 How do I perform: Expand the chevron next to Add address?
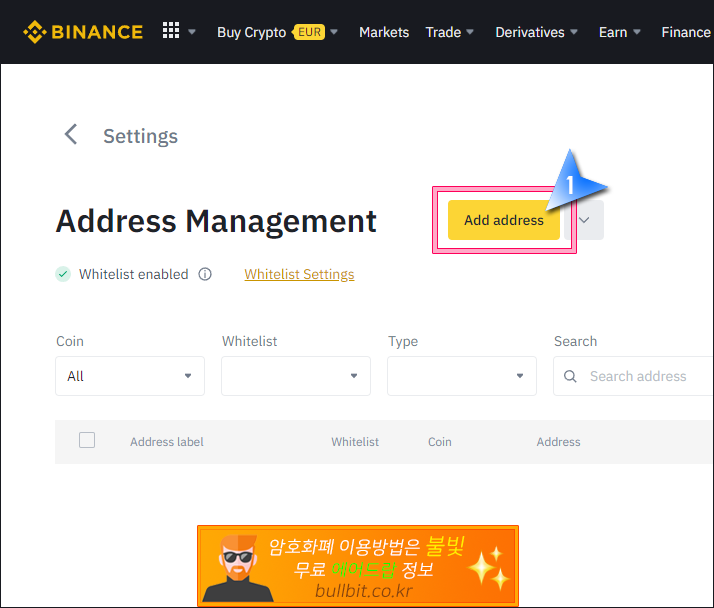tap(584, 220)
